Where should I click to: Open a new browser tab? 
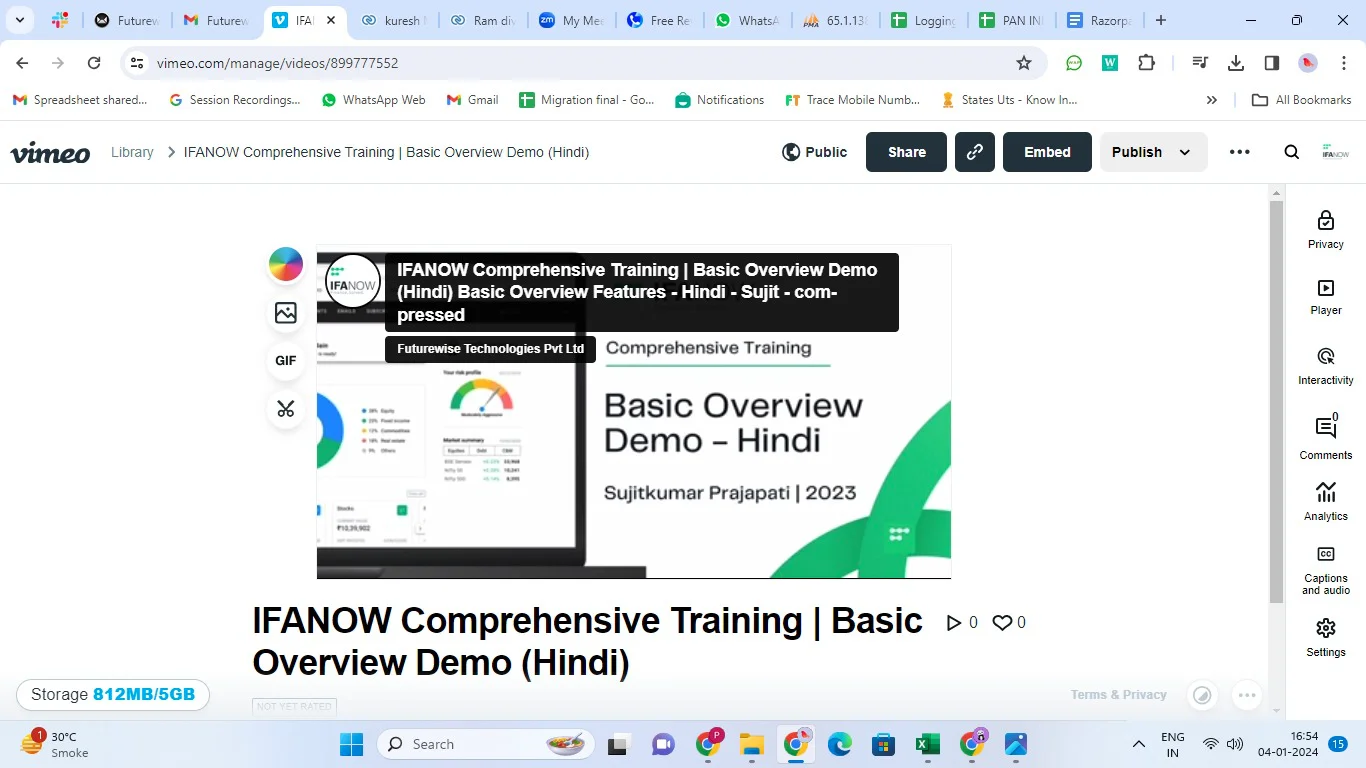1160,20
